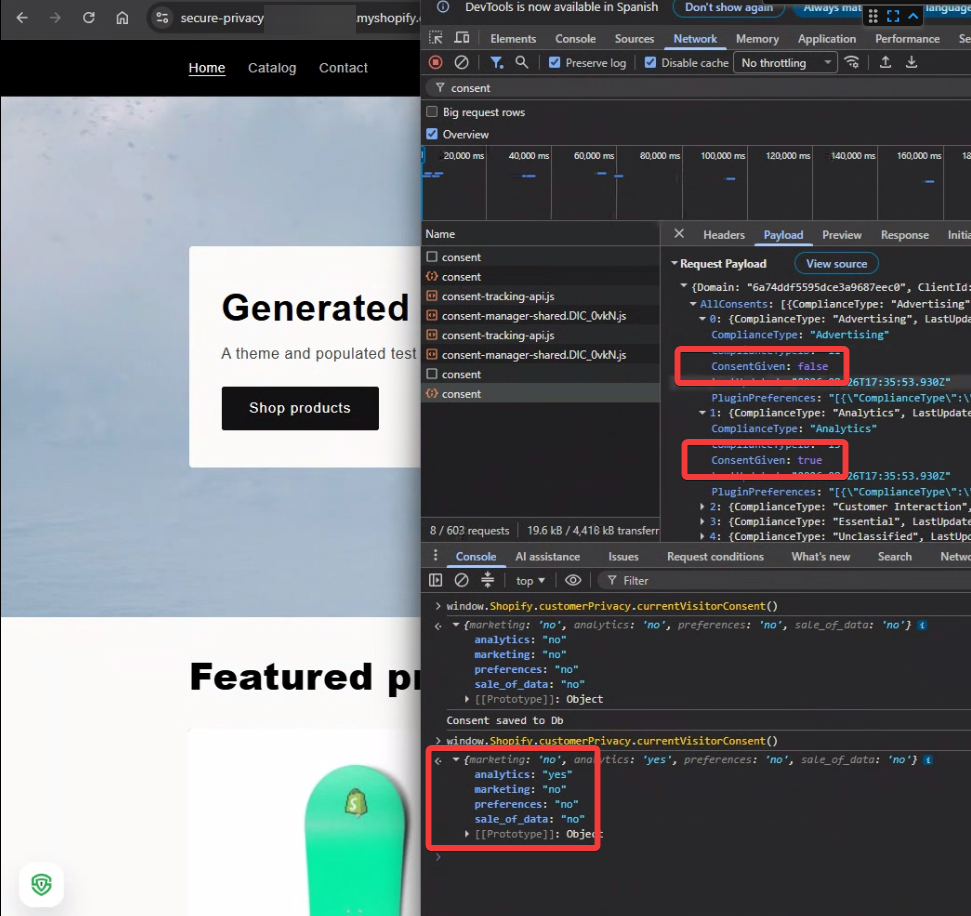Collapse the Request Payload section
The image size is (971, 916).
pos(674,263)
